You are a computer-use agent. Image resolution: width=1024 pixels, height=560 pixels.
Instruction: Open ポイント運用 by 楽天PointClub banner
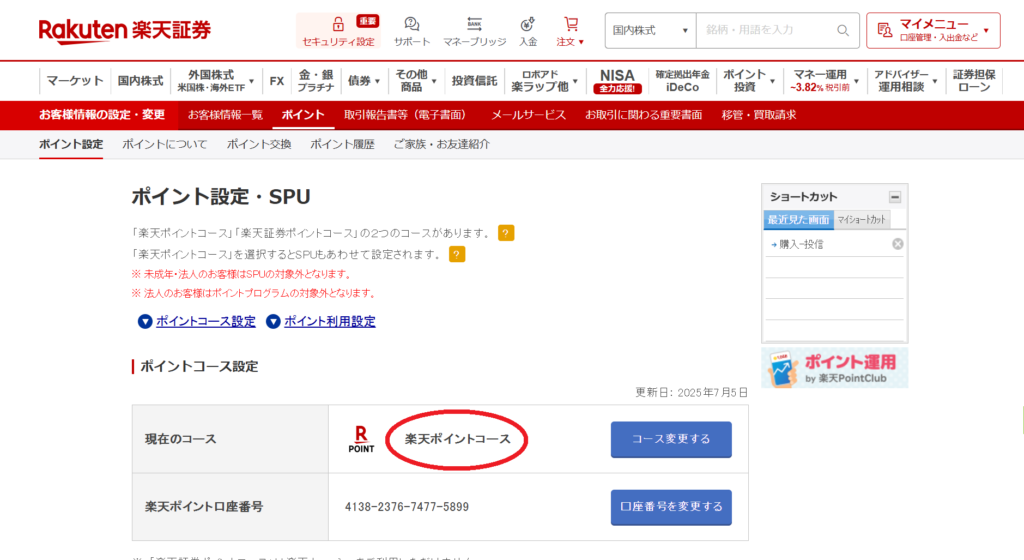pos(835,368)
